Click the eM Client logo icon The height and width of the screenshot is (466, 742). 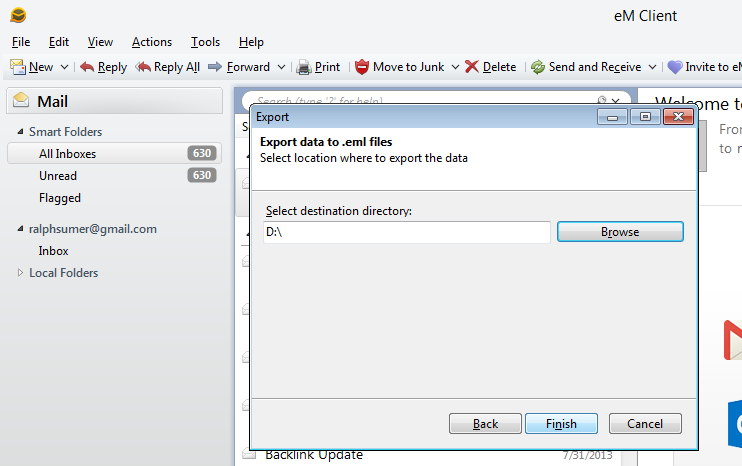tap(18, 15)
